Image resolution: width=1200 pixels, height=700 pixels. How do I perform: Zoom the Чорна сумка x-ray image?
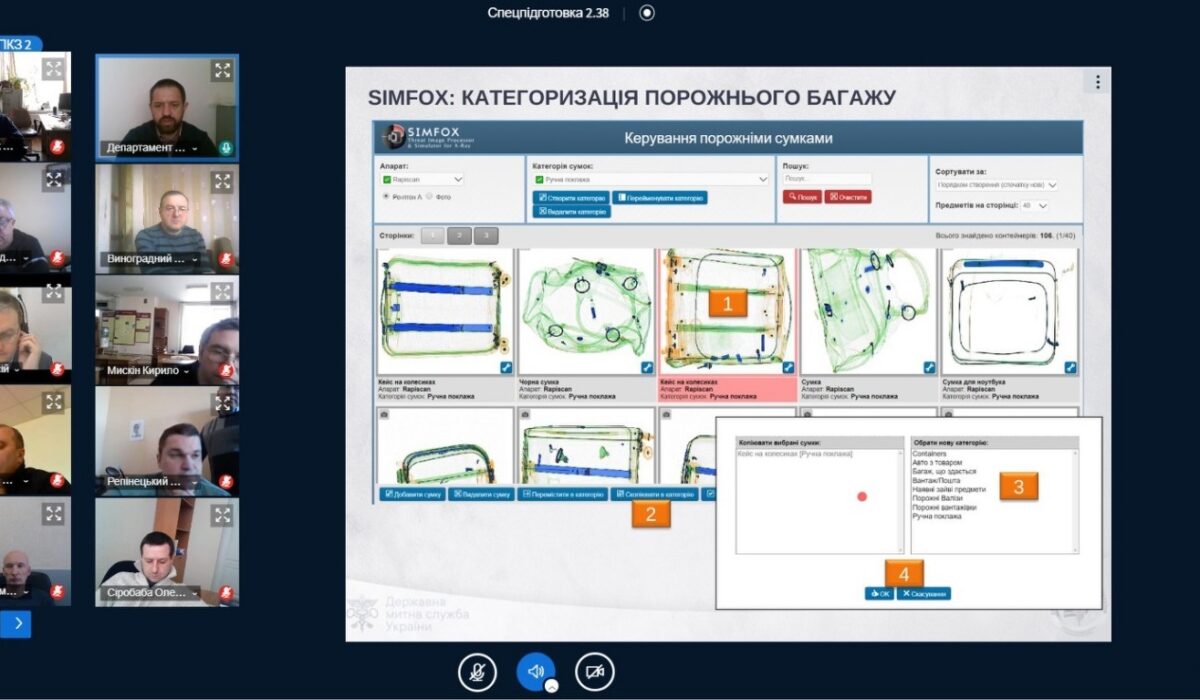(647, 367)
